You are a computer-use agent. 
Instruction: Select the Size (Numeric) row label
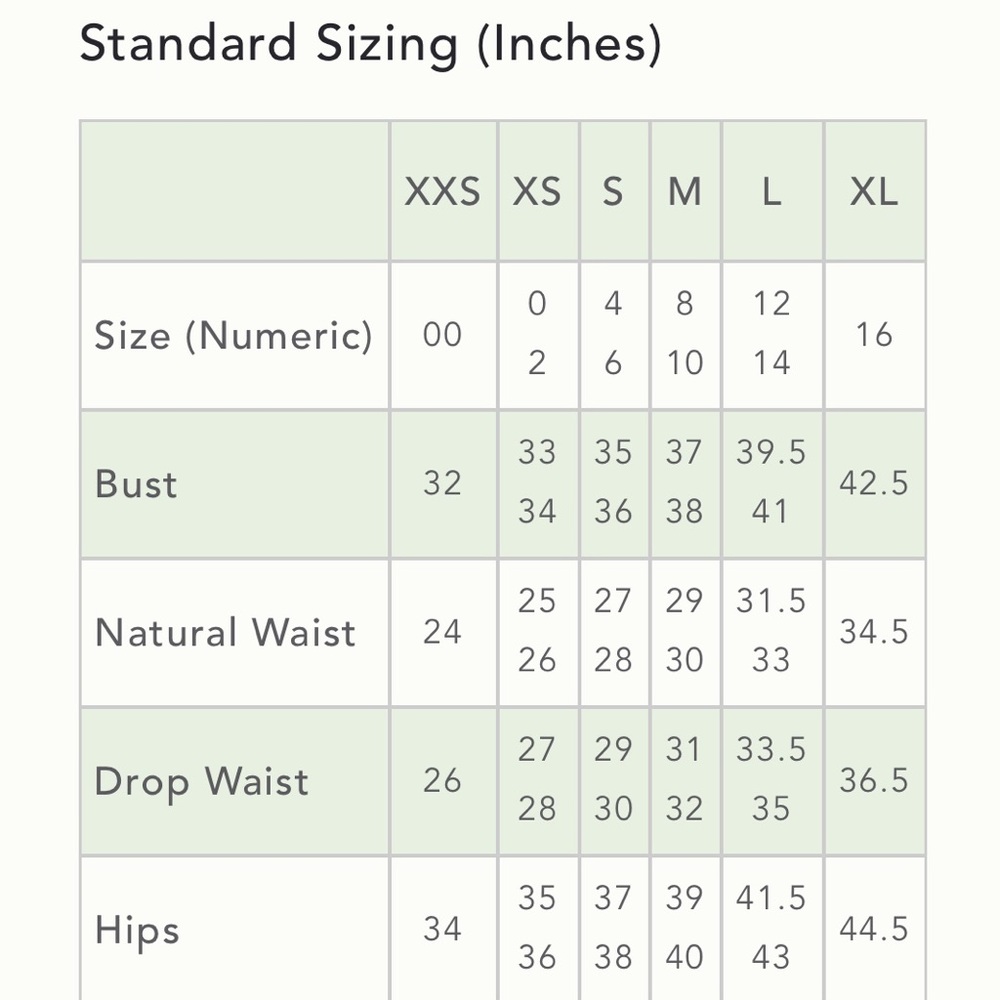tap(233, 335)
